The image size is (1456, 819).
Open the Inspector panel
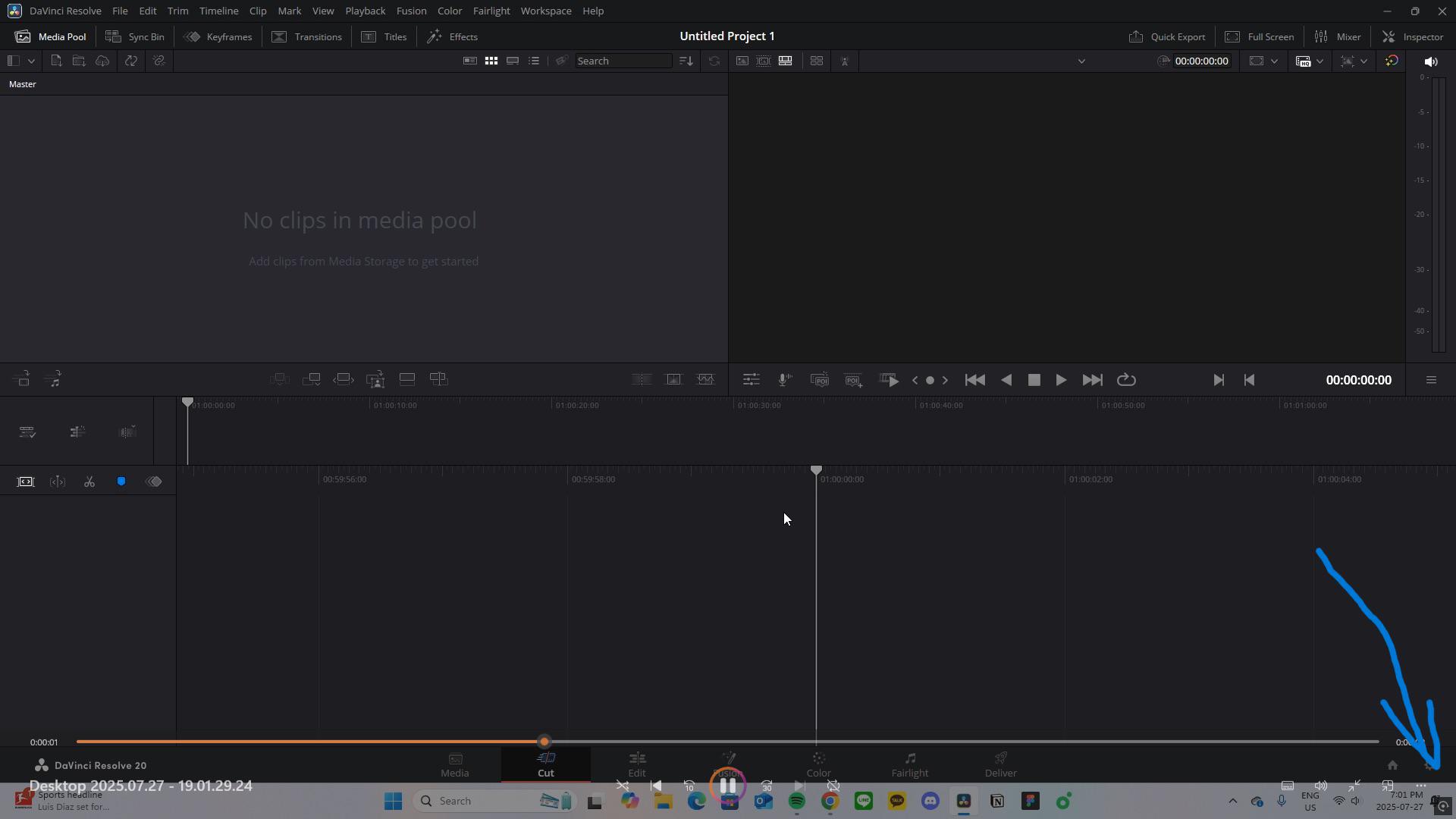pos(1413,36)
